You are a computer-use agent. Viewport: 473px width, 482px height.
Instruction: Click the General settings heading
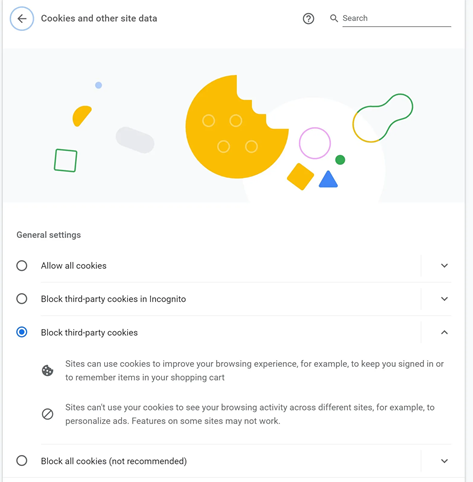coord(49,235)
